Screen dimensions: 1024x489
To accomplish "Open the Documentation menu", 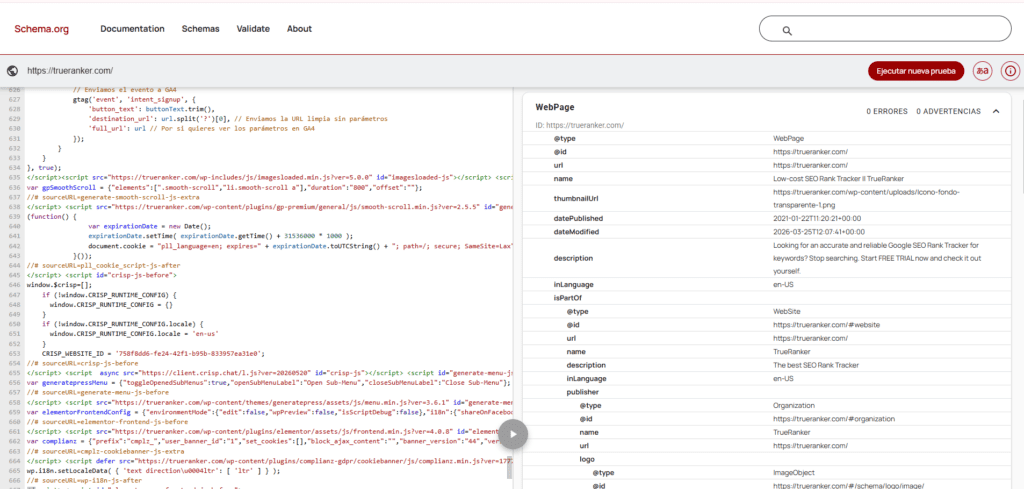I will [x=133, y=29].
